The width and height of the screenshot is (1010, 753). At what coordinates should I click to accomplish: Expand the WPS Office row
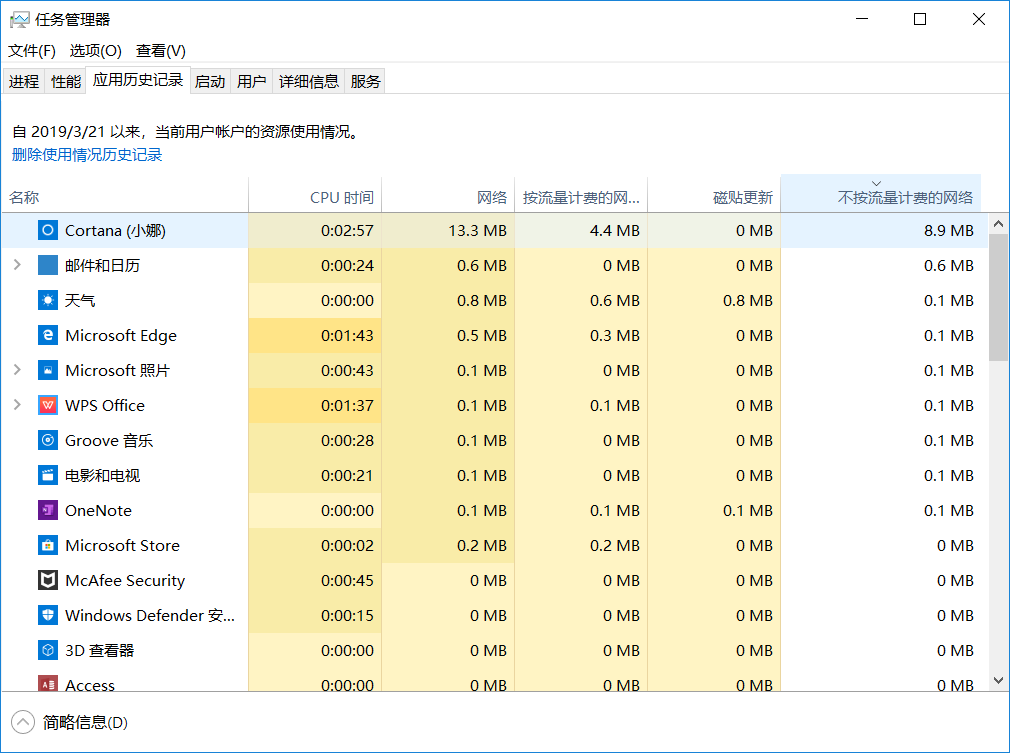[x=17, y=405]
